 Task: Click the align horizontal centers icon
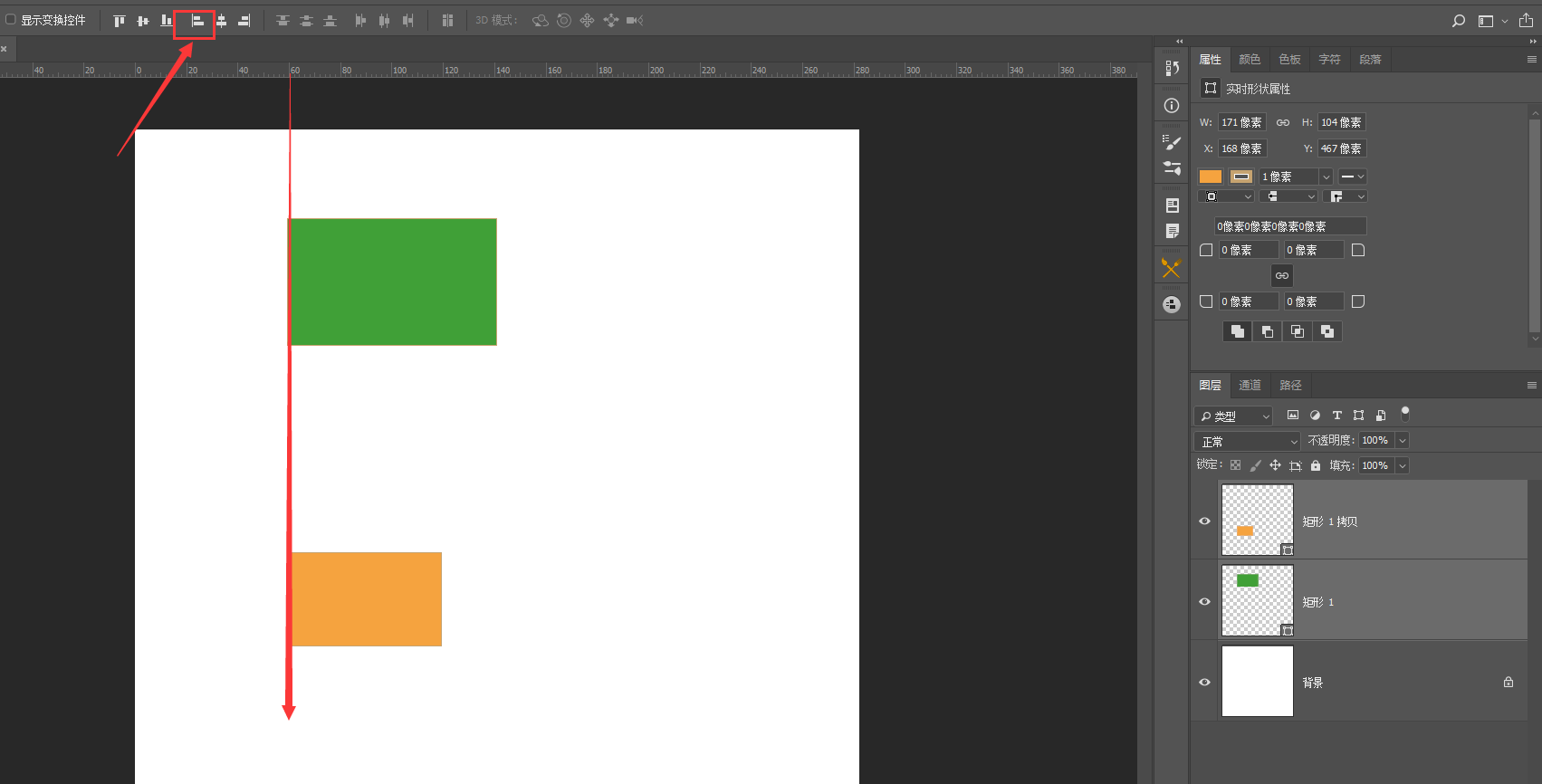click(221, 21)
